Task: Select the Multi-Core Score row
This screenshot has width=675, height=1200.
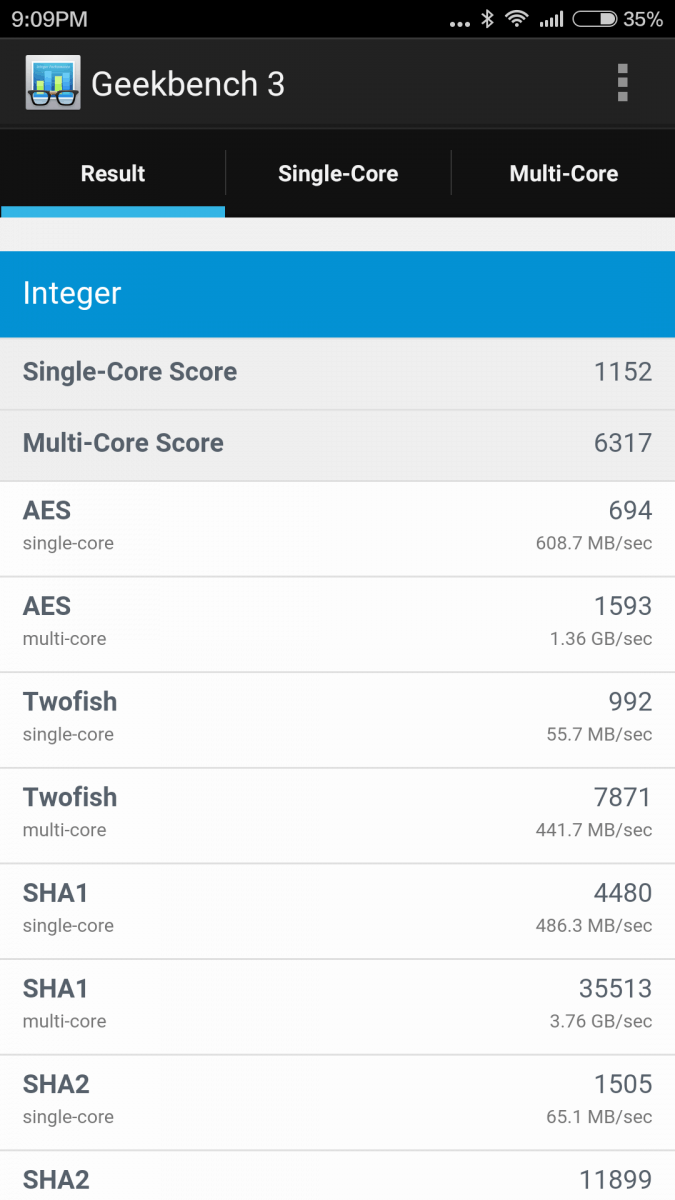Action: click(337, 444)
